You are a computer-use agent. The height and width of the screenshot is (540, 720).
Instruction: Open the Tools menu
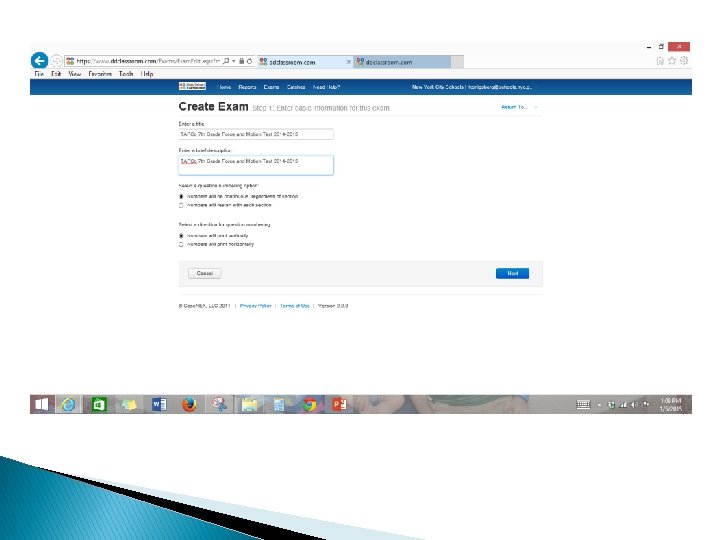tap(126, 74)
